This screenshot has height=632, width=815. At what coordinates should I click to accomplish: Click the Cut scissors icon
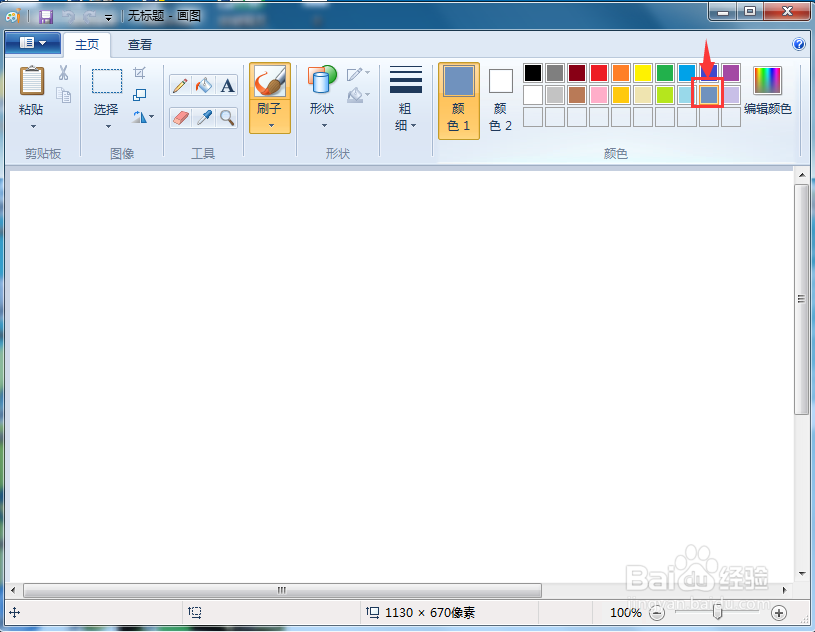click(63, 72)
